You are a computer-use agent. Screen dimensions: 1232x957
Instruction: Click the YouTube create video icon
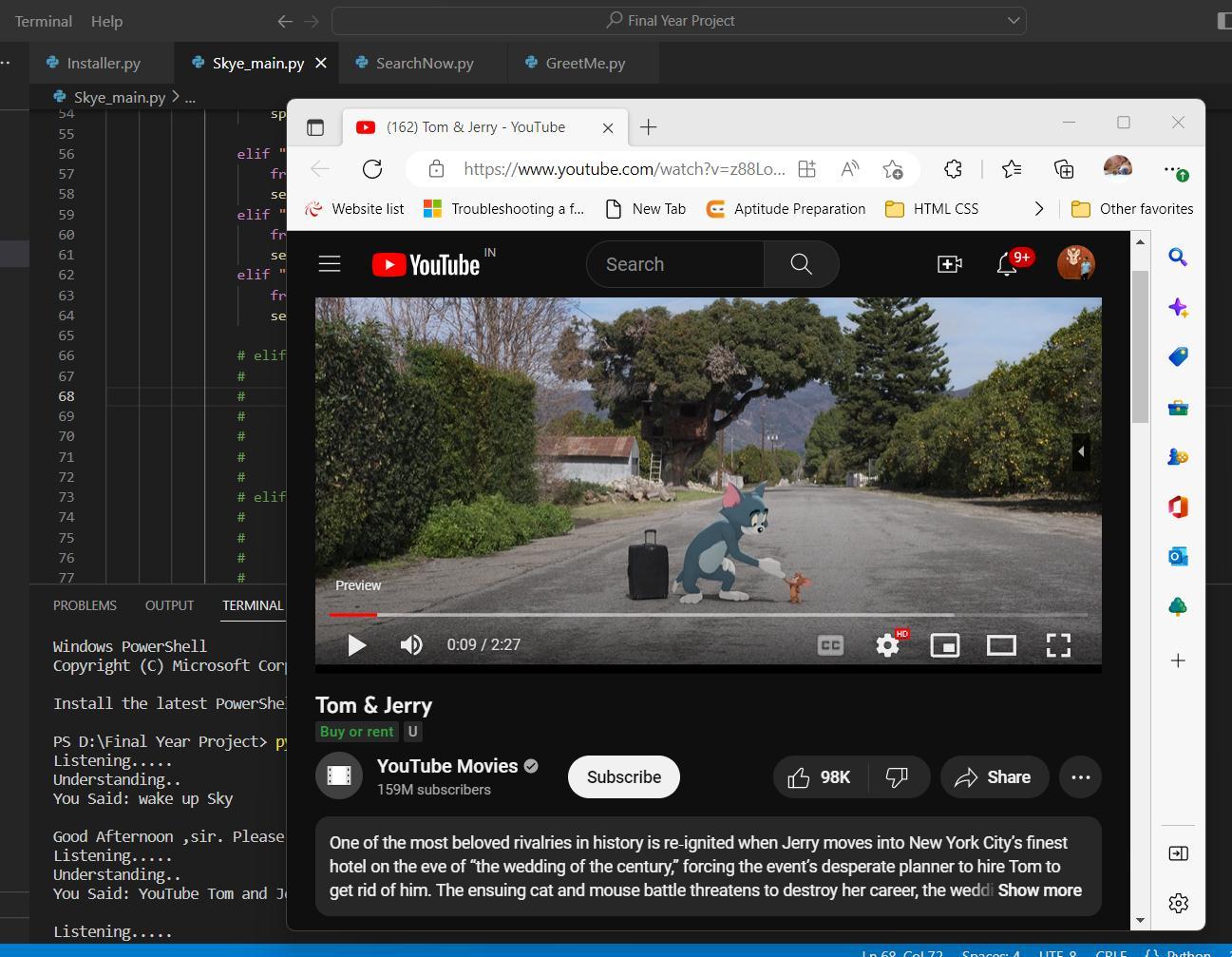(x=949, y=265)
